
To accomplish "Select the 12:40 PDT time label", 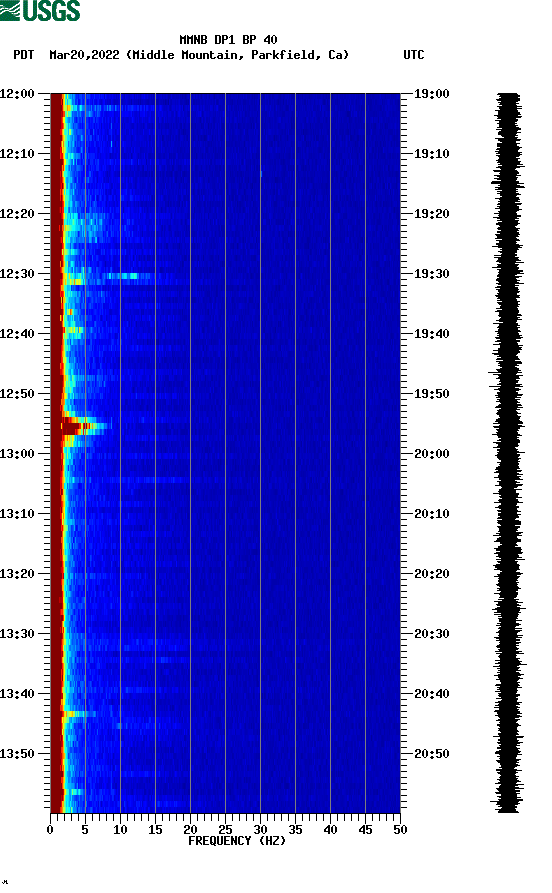I will [x=17, y=333].
